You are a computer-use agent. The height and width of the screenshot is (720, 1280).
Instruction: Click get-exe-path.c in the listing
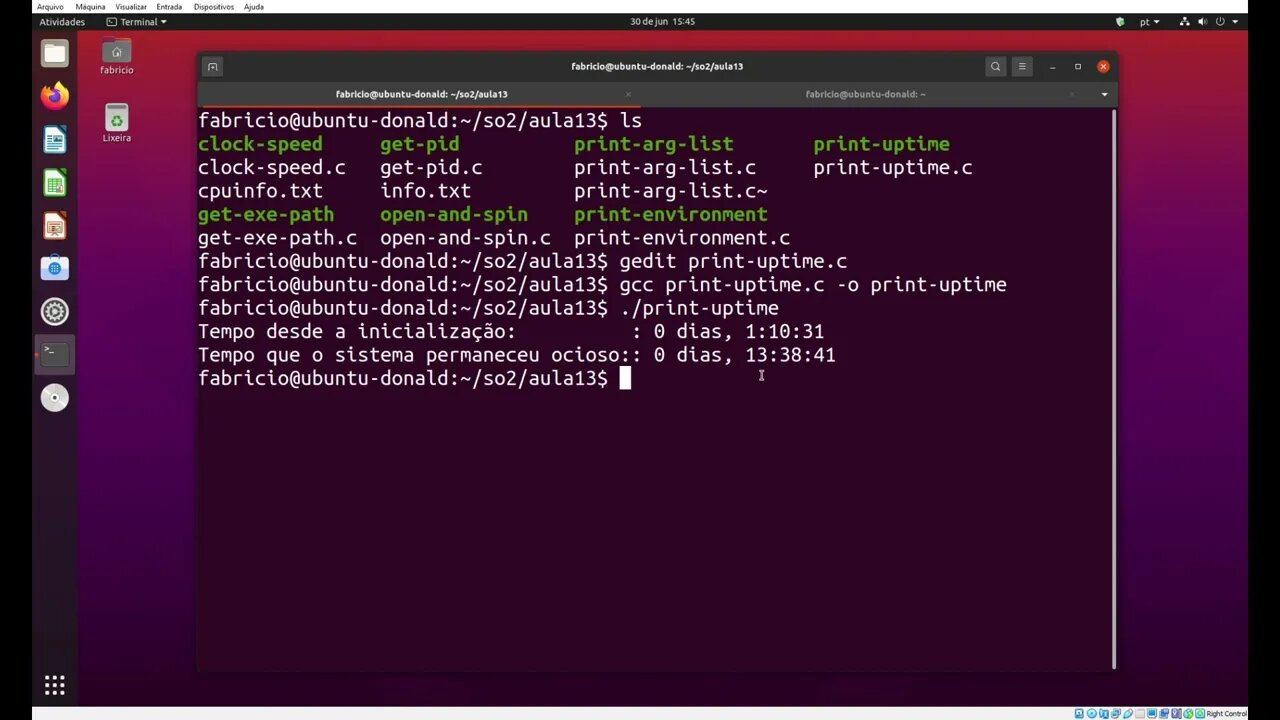tap(277, 238)
